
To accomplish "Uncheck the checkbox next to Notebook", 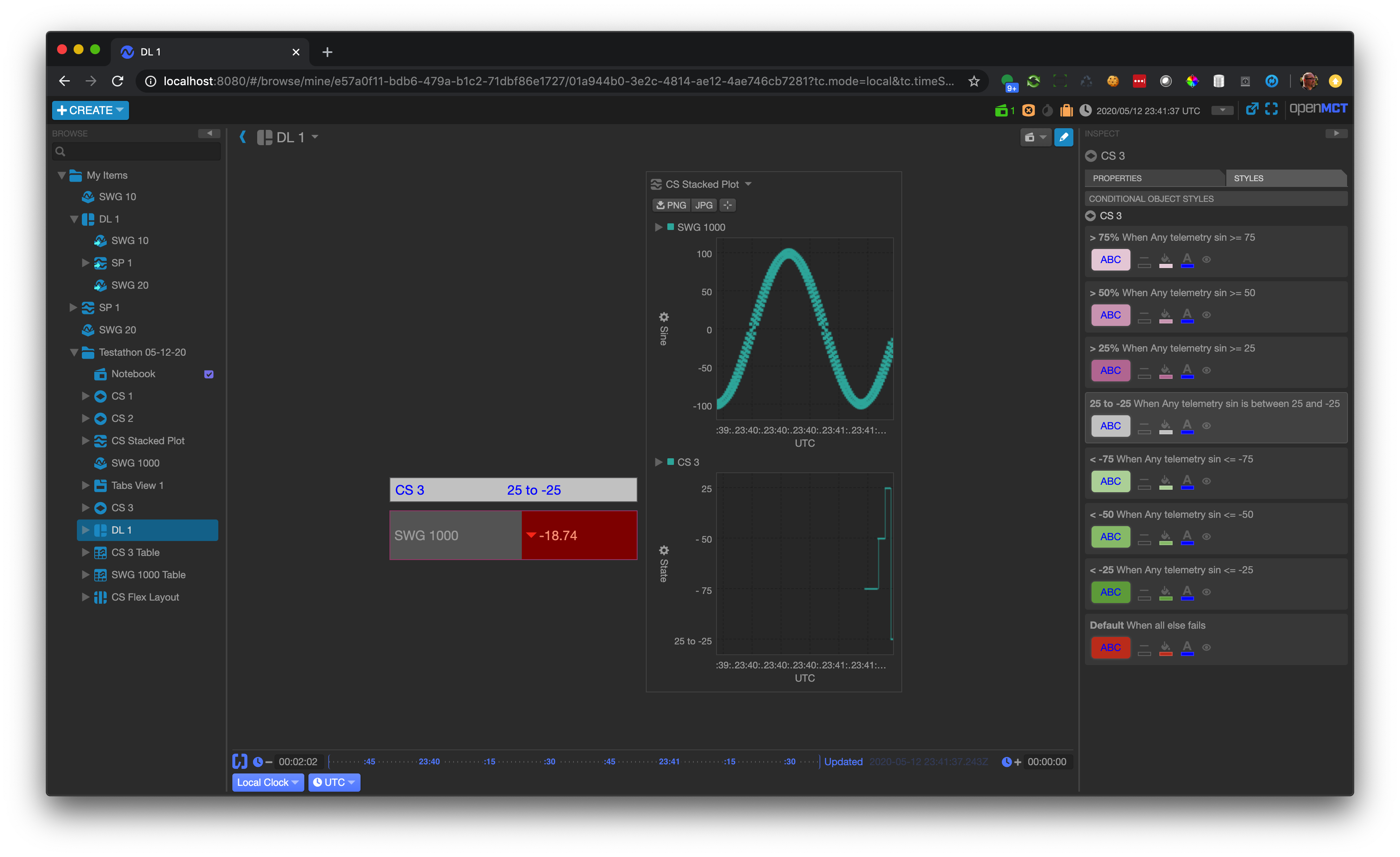I will [x=209, y=374].
